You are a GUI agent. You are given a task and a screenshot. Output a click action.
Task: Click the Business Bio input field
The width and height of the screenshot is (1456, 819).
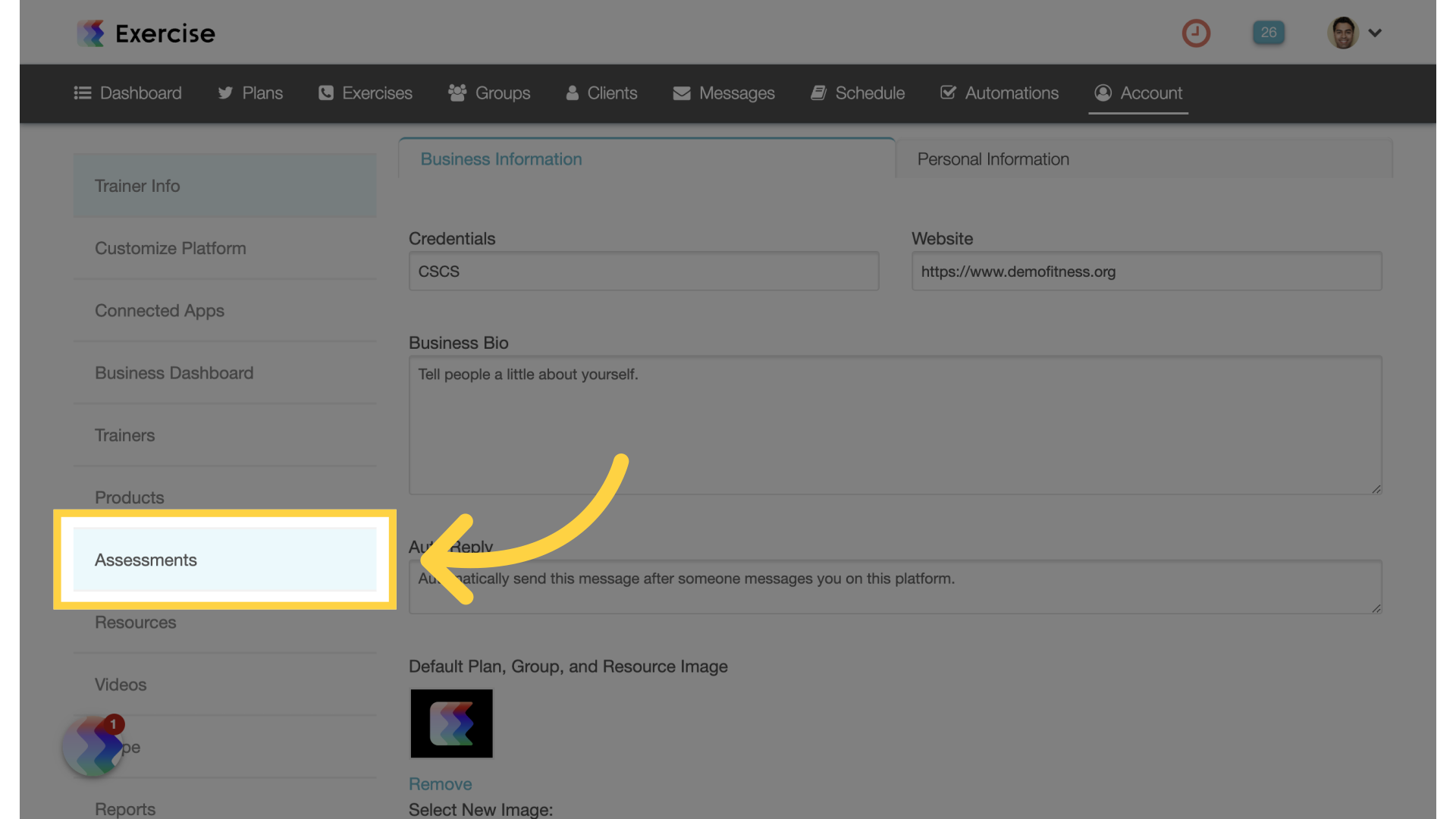pos(896,424)
